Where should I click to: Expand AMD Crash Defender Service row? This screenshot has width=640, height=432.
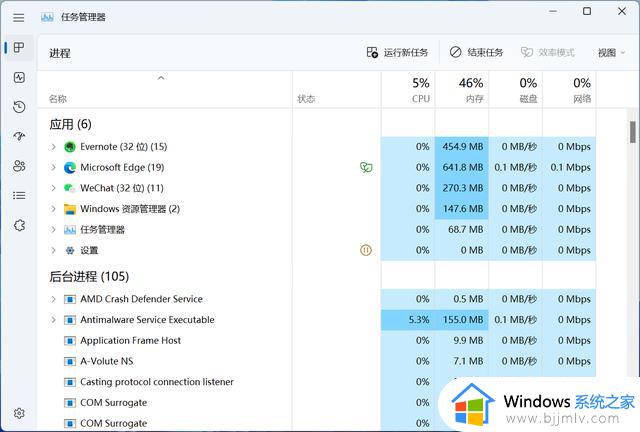tap(53, 299)
